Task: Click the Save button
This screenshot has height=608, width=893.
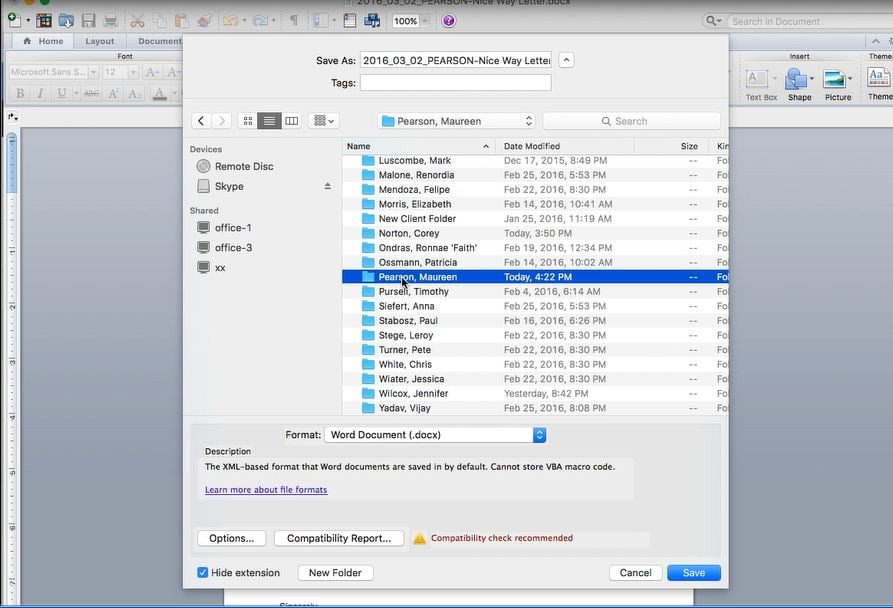Action: click(x=693, y=573)
